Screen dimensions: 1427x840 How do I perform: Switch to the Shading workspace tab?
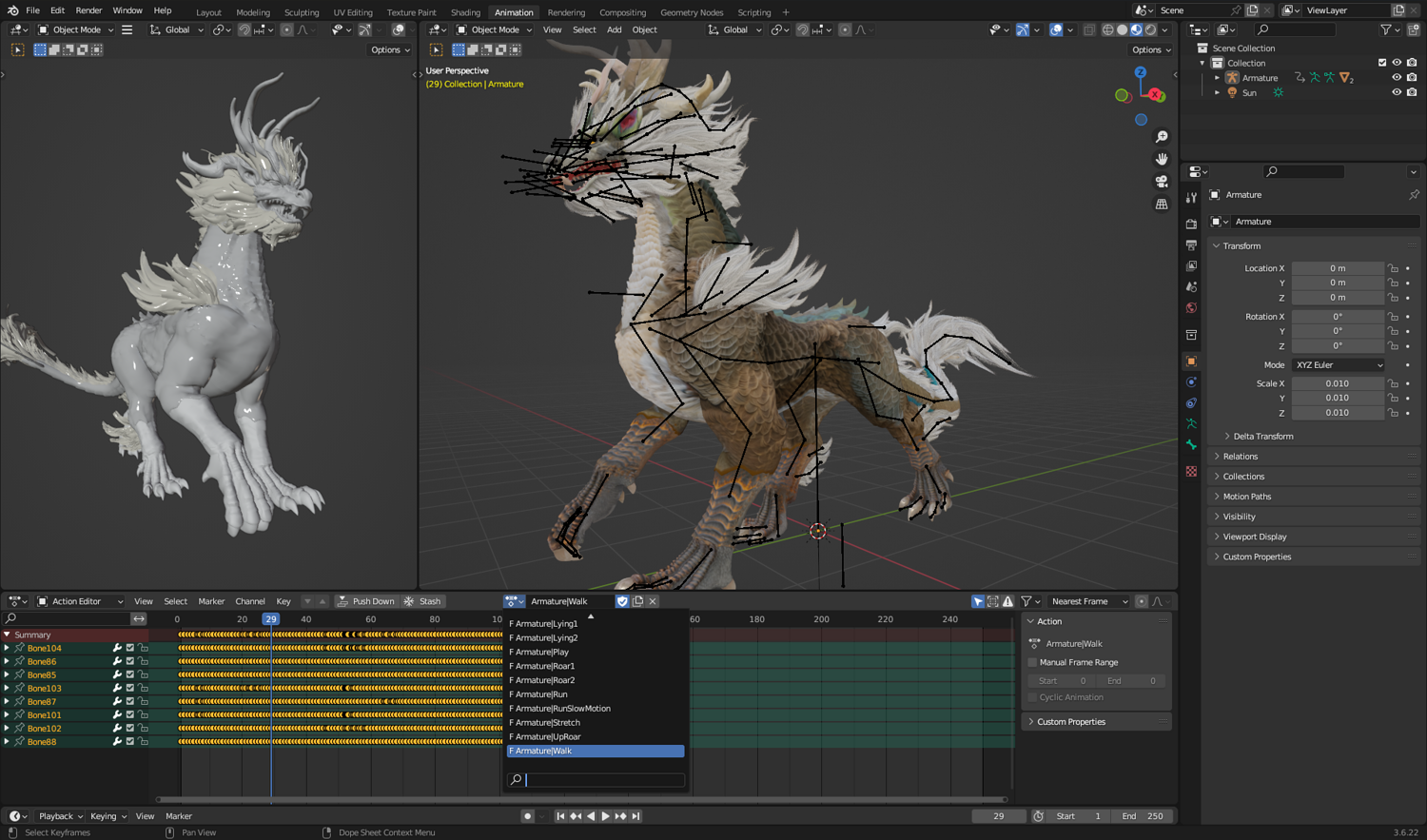pyautogui.click(x=465, y=12)
